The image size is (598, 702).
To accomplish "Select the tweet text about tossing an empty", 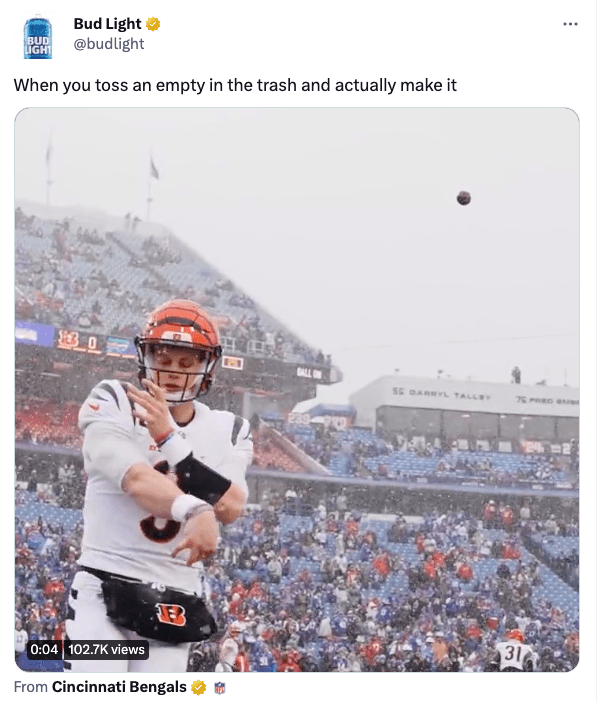I will coord(235,85).
